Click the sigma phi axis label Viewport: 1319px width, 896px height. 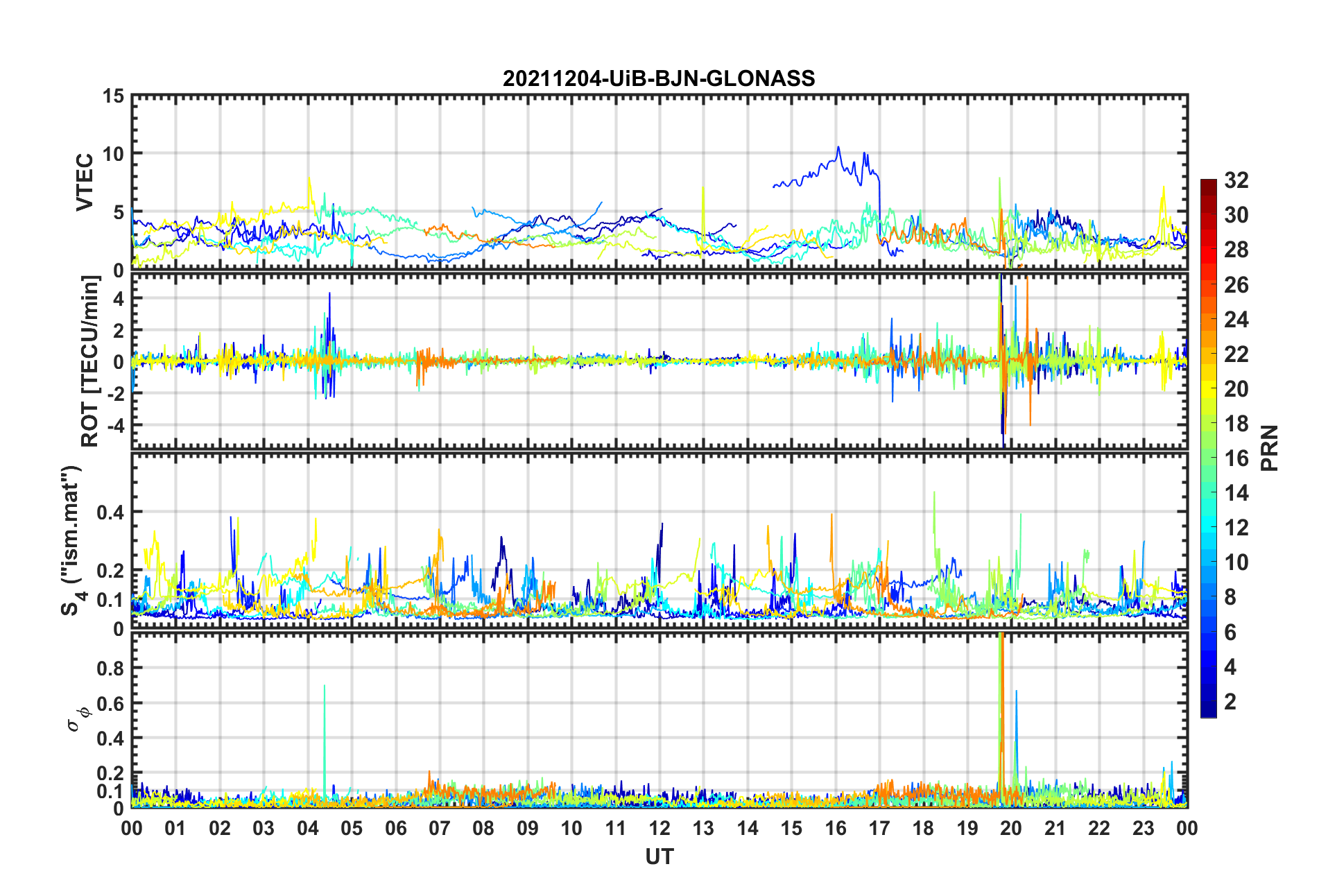click(78, 718)
